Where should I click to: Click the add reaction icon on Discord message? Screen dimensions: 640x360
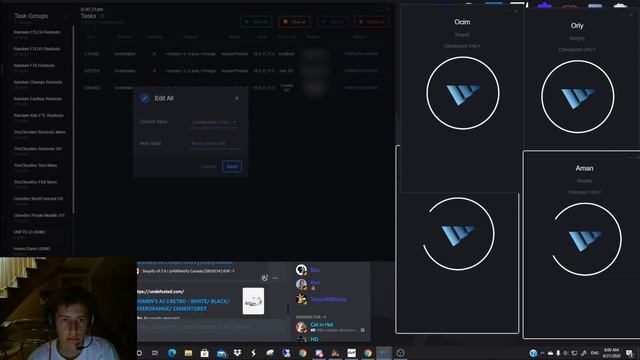point(264,278)
